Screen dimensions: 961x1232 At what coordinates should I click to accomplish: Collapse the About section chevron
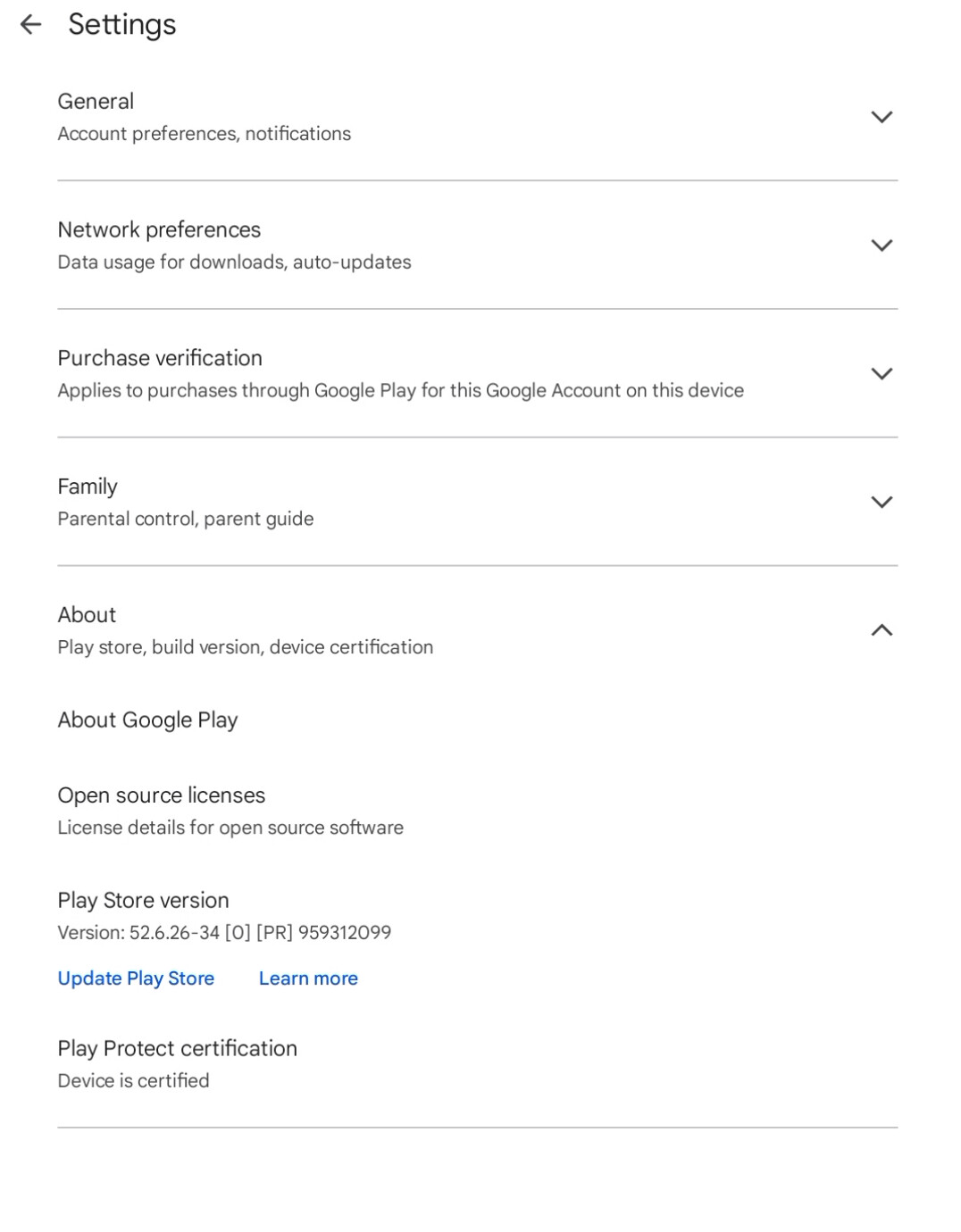(882, 630)
